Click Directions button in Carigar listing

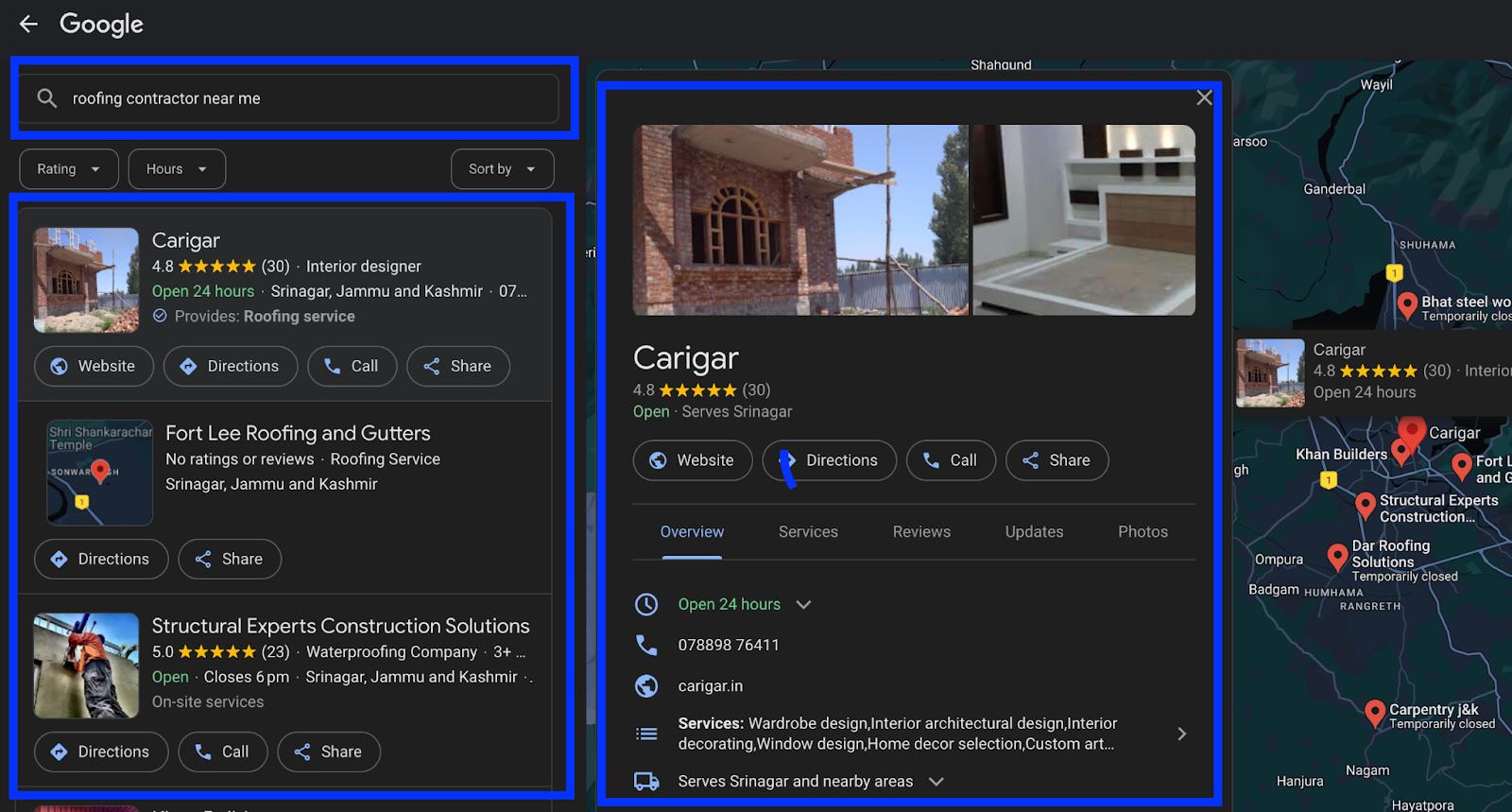tap(231, 367)
